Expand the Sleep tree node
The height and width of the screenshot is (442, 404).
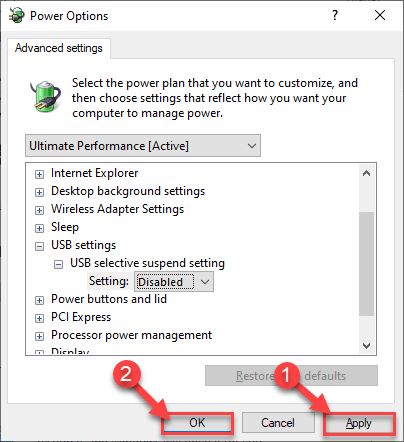click(x=39, y=228)
